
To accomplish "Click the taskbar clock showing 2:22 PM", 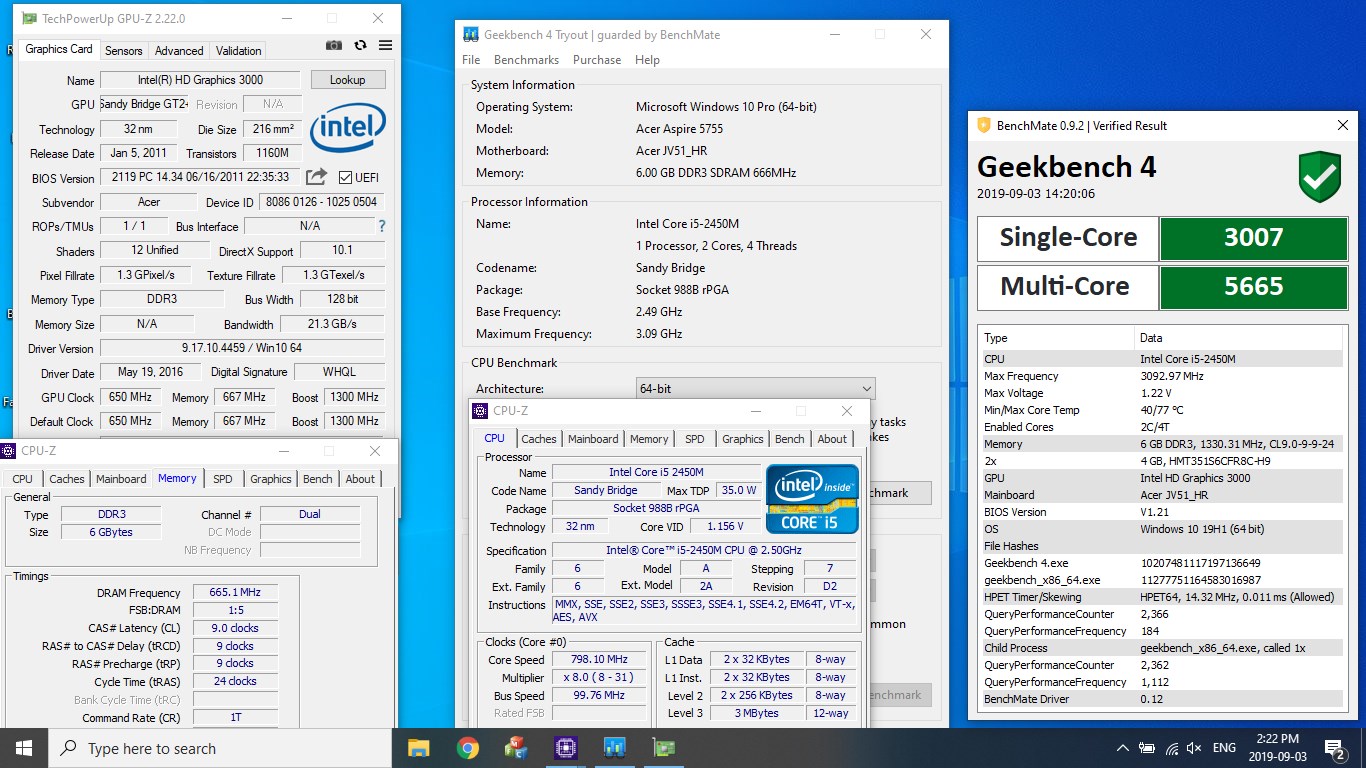I will [x=1280, y=748].
